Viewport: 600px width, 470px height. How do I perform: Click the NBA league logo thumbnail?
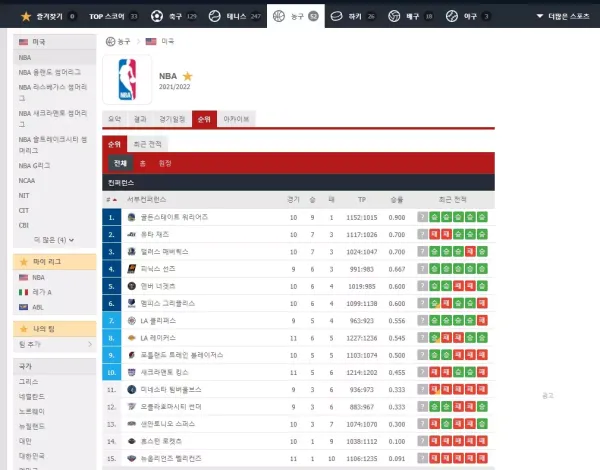[x=127, y=80]
